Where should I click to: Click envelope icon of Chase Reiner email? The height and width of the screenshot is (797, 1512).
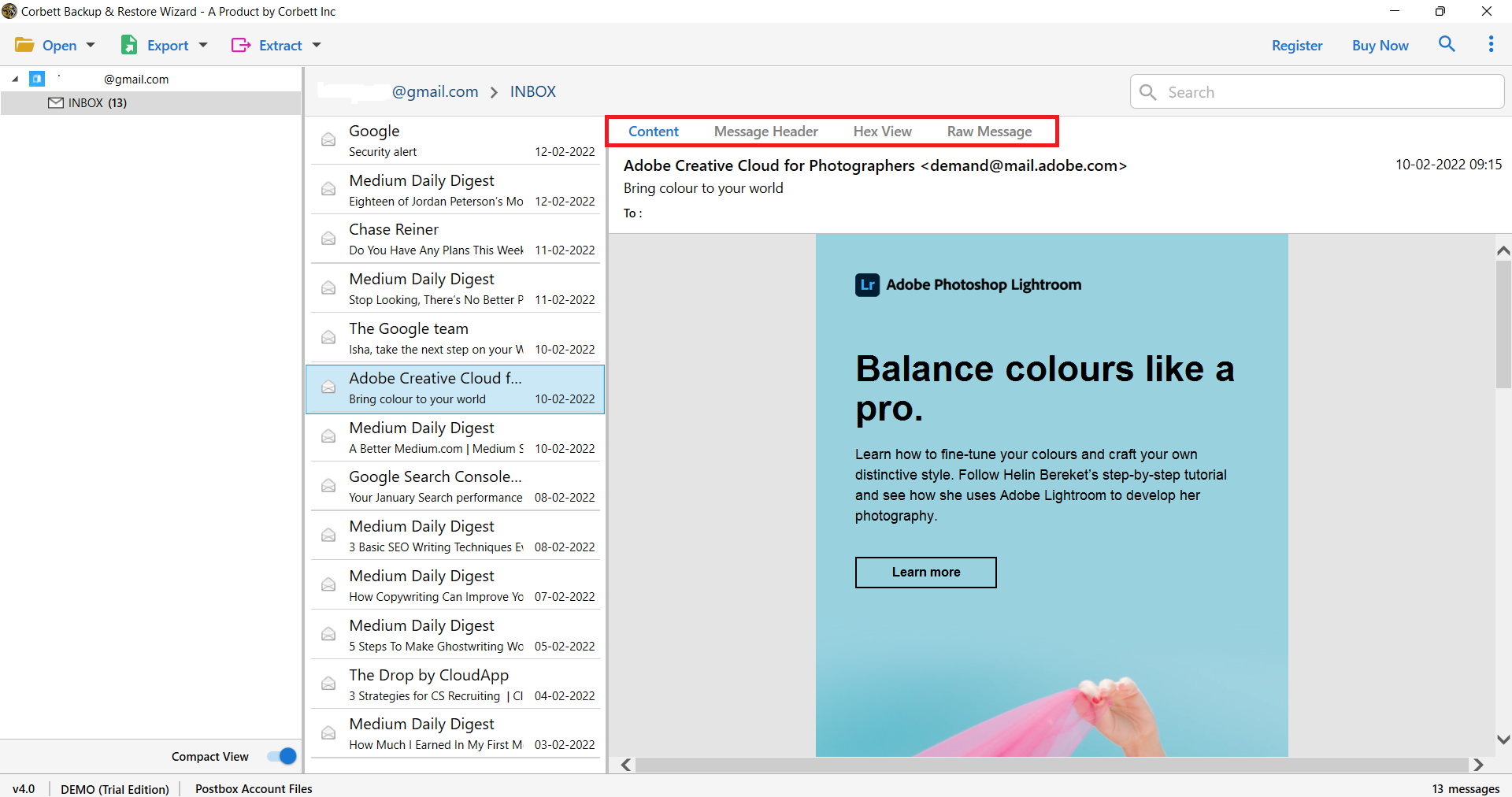click(x=328, y=238)
